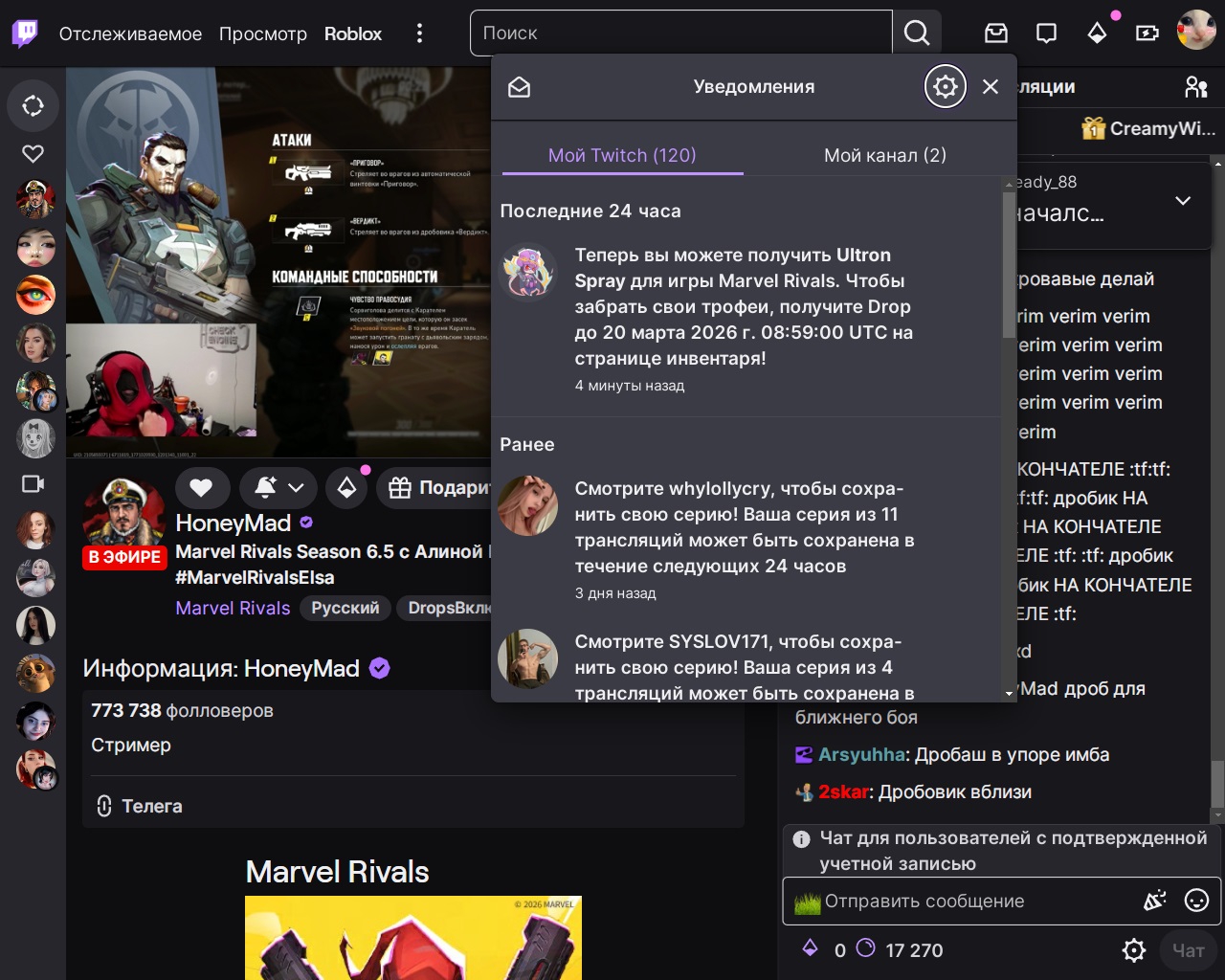The width and height of the screenshot is (1225, 980).
Task: Open the Ultron Spray drop notification
Action: (748, 321)
